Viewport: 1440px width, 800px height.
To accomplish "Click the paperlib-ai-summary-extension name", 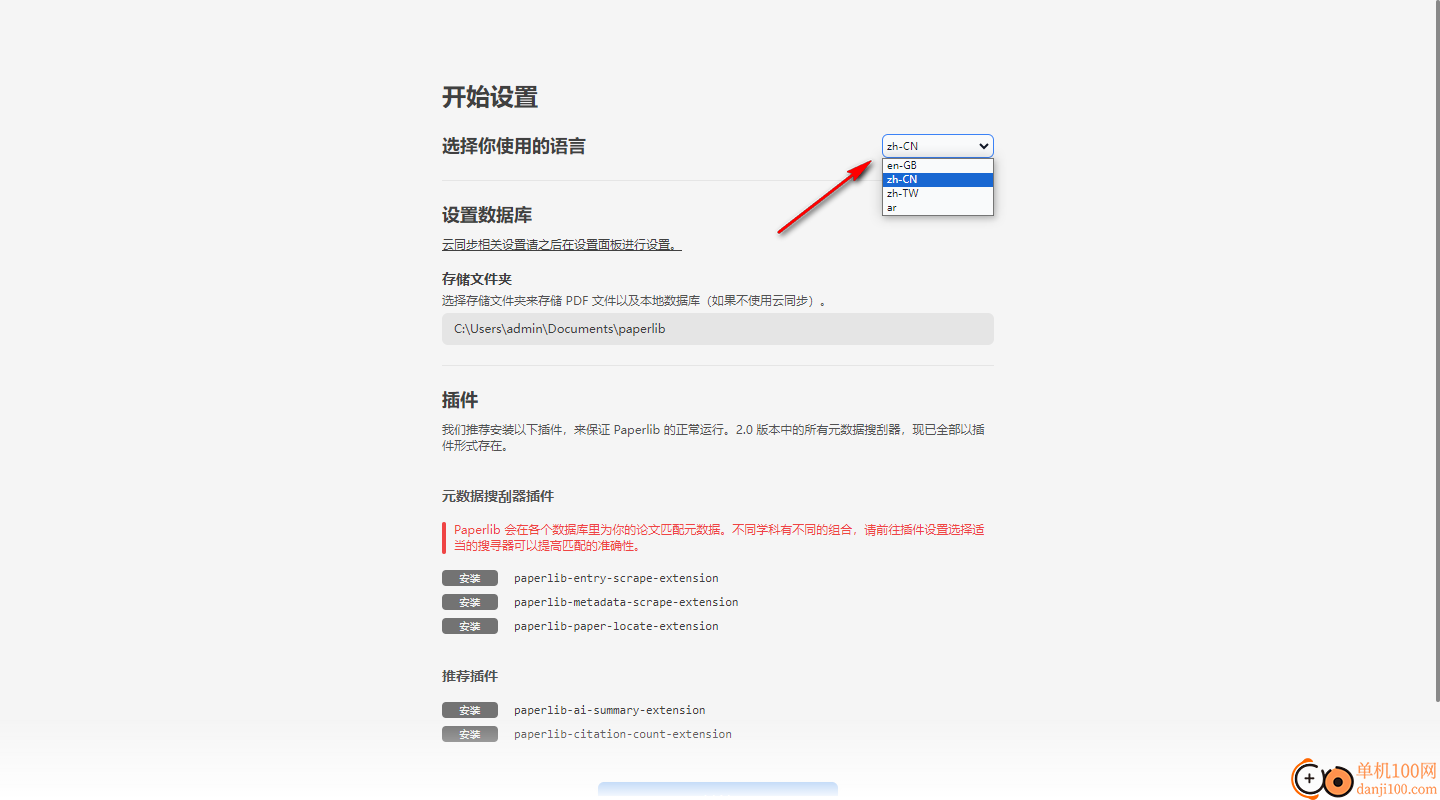I will [x=610, y=710].
